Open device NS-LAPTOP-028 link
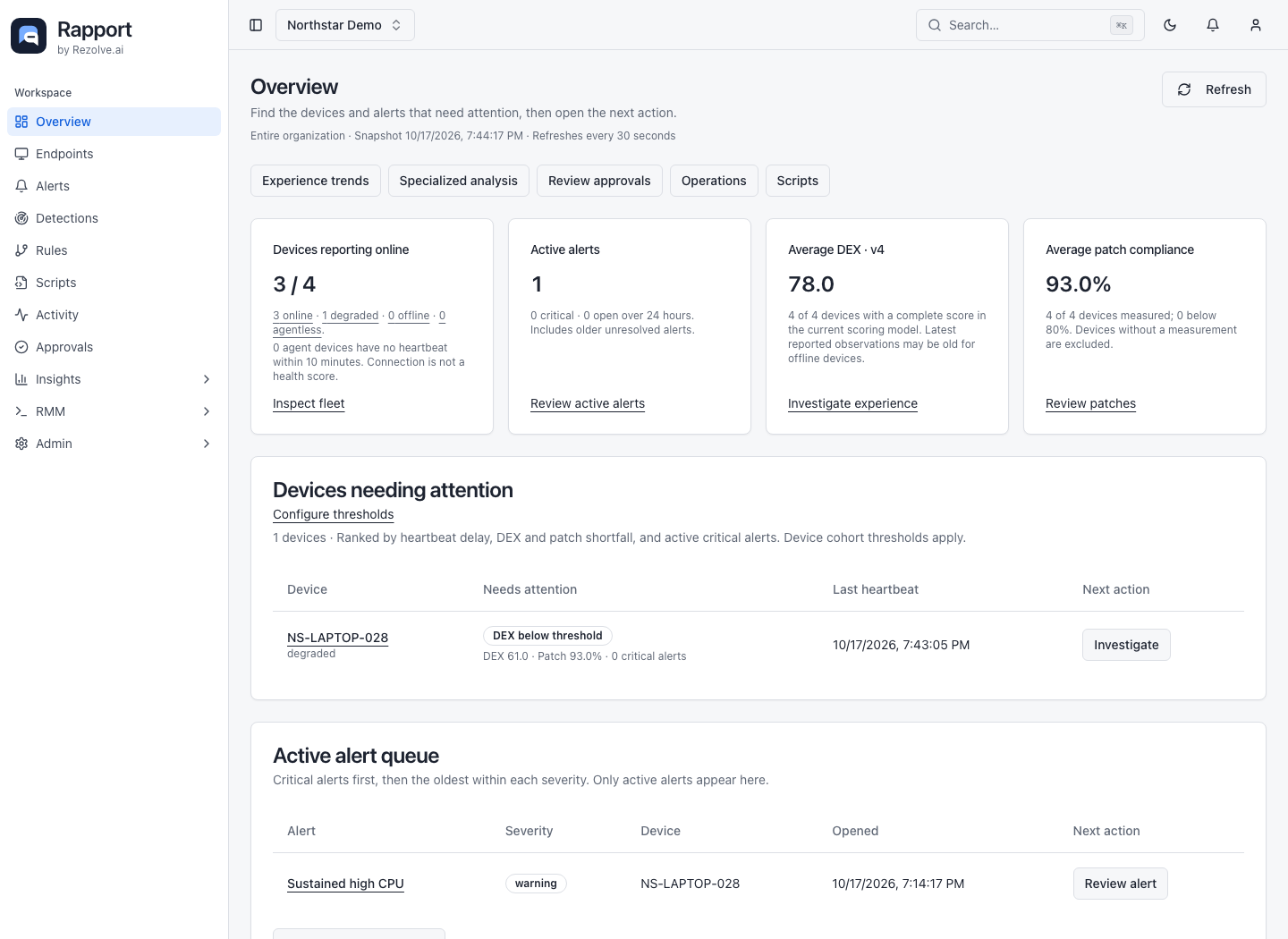Viewport: 1288px width, 939px height. pos(337,638)
